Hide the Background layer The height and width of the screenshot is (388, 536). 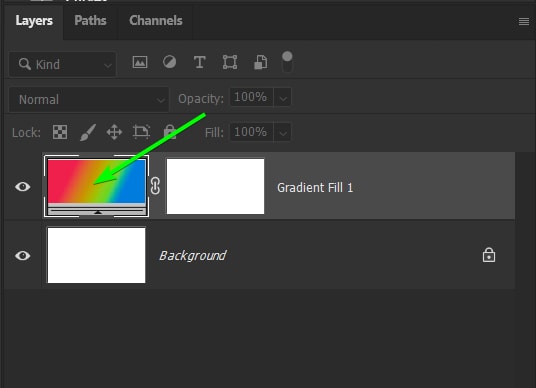coord(23,256)
